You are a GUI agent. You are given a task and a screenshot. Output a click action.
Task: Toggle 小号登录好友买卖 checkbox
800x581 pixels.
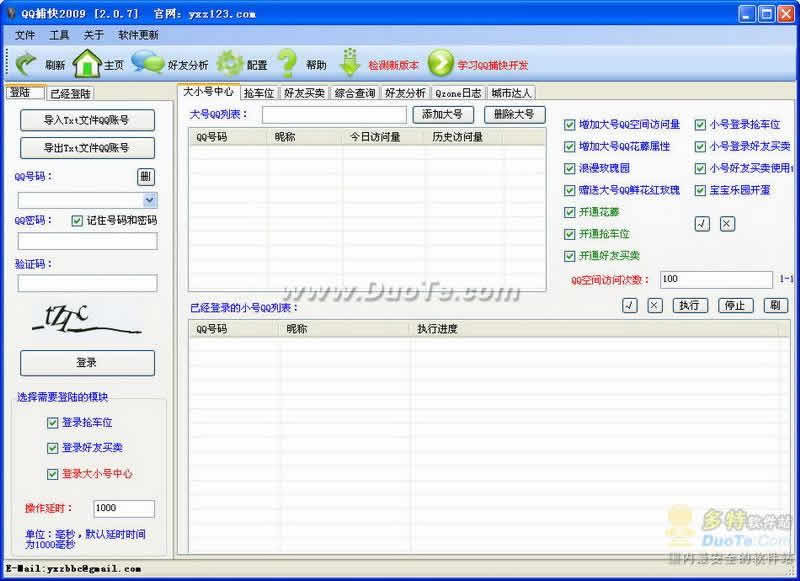pyautogui.click(x=700, y=146)
